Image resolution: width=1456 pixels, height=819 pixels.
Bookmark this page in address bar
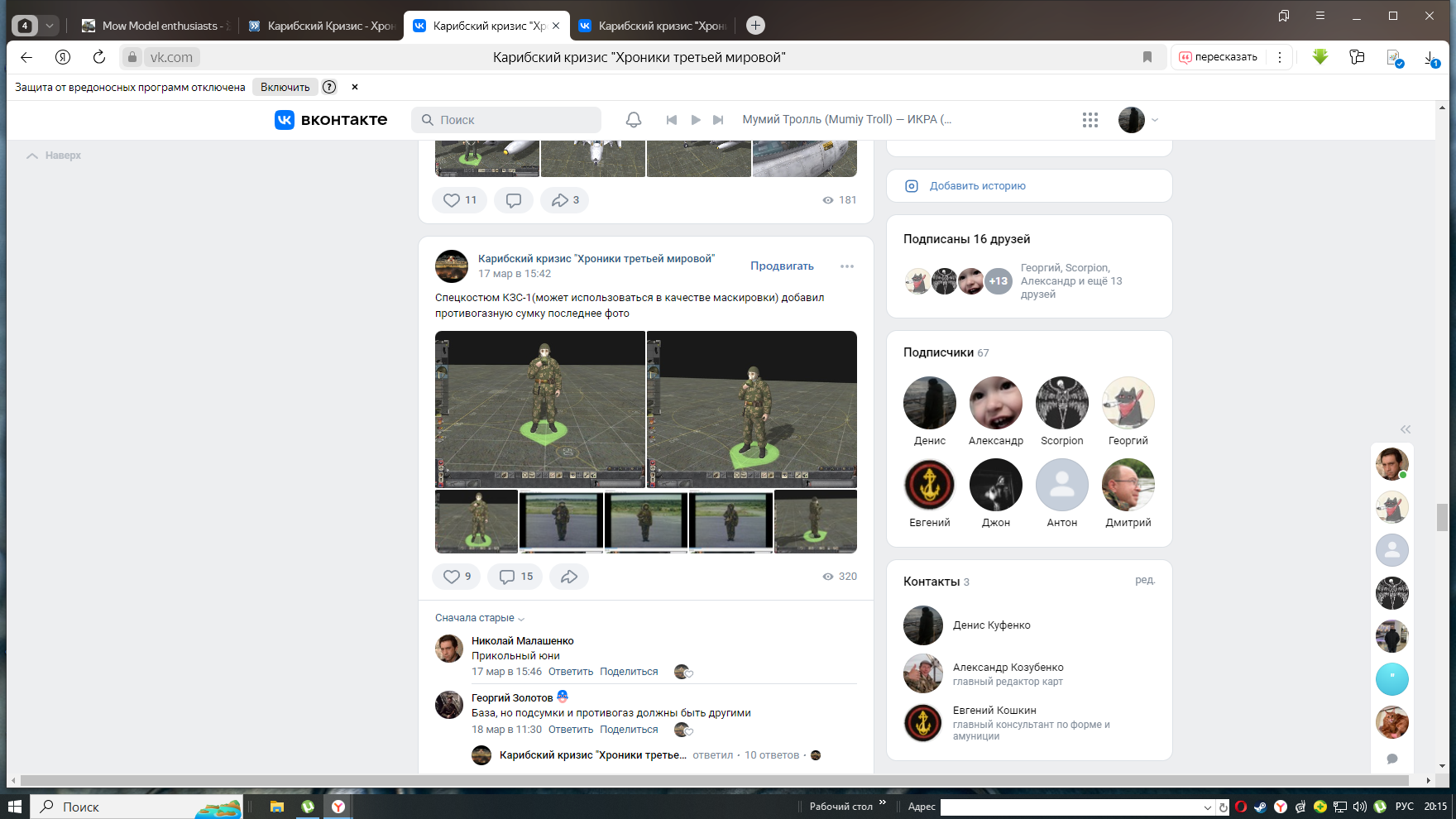tap(1147, 57)
